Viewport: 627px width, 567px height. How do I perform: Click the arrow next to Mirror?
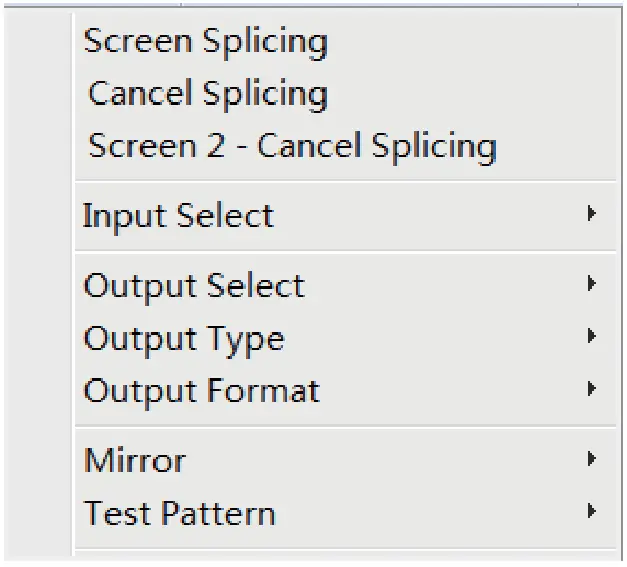click(x=593, y=460)
